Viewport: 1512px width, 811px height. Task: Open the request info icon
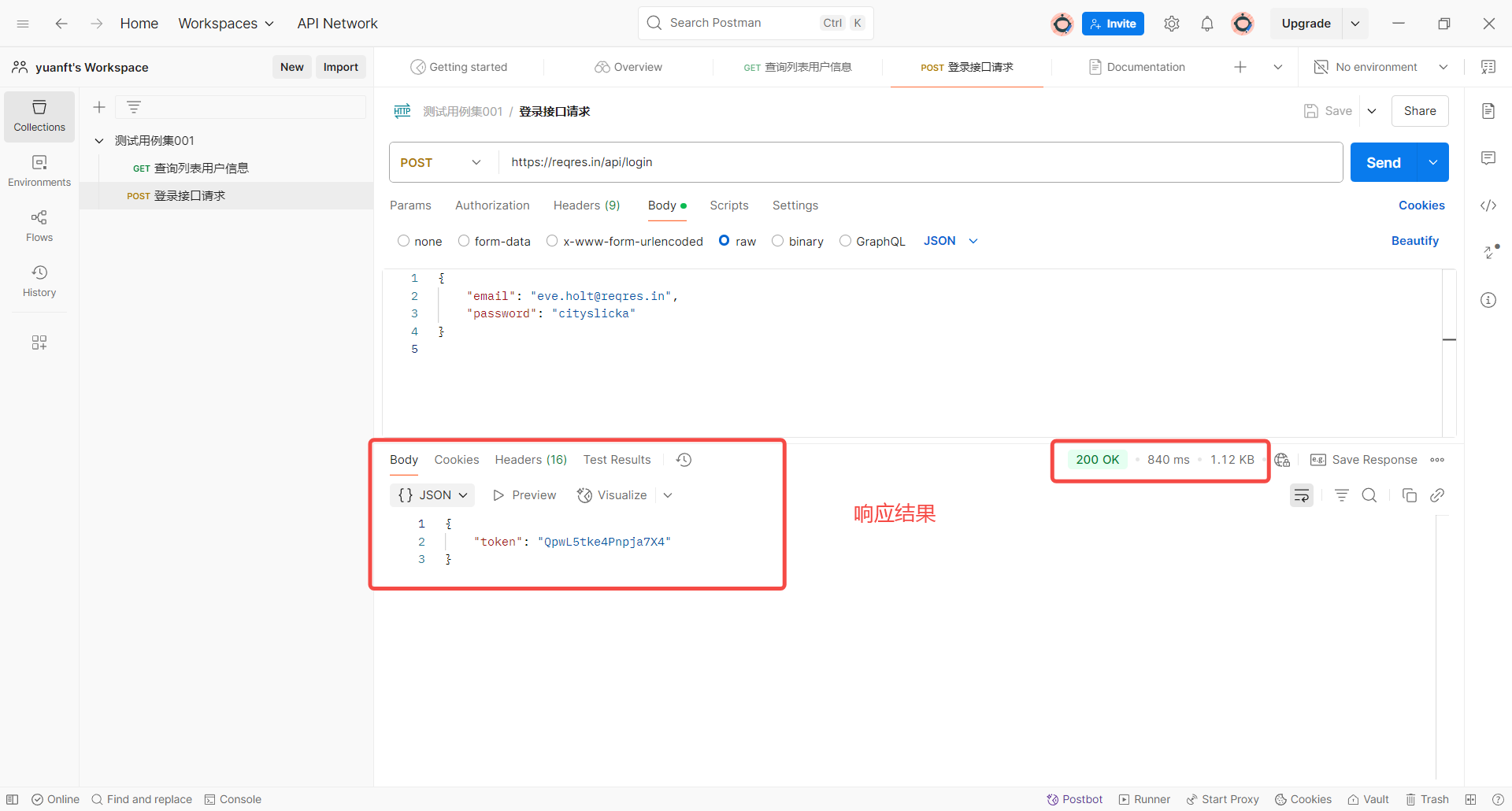[1488, 300]
